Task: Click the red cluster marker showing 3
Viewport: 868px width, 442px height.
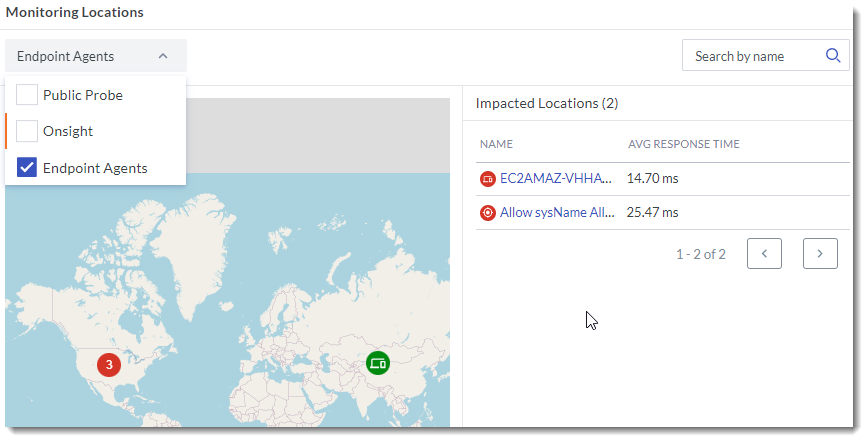Action: click(x=109, y=364)
